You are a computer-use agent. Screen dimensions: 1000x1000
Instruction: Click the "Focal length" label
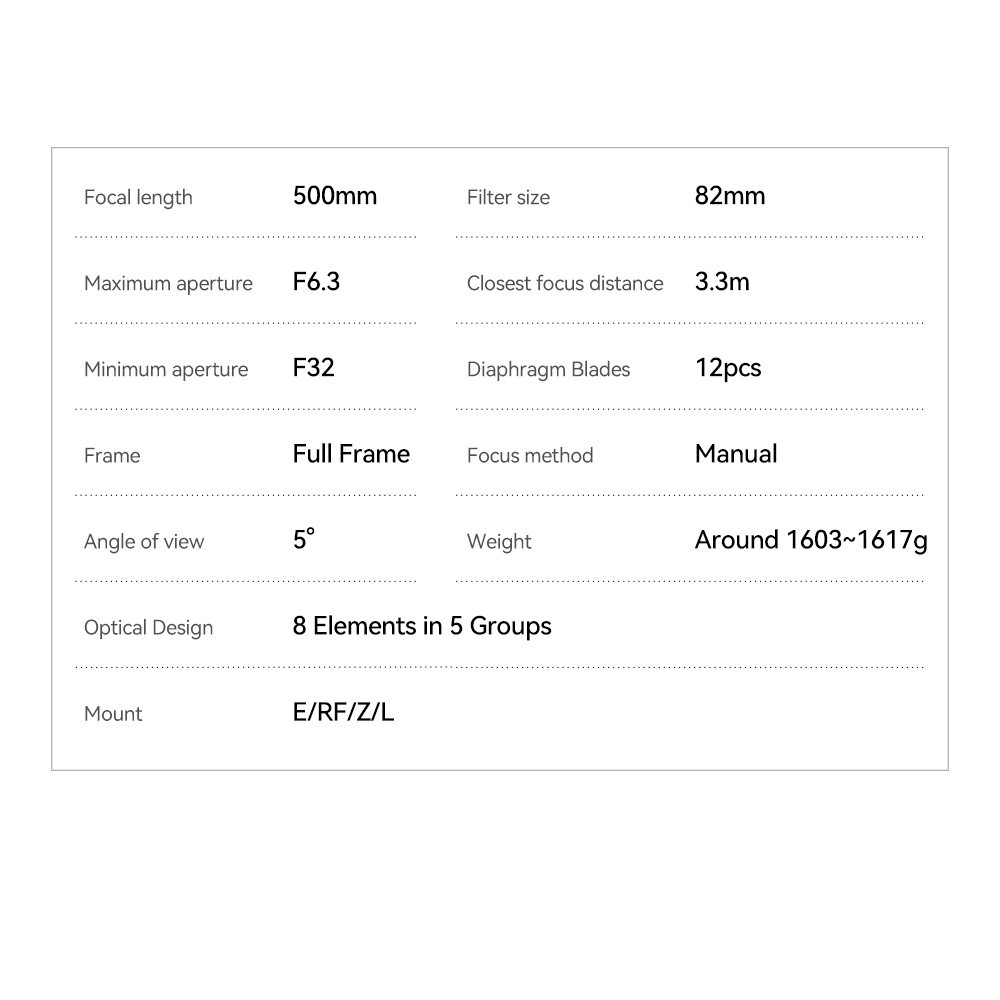pyautogui.click(x=138, y=198)
